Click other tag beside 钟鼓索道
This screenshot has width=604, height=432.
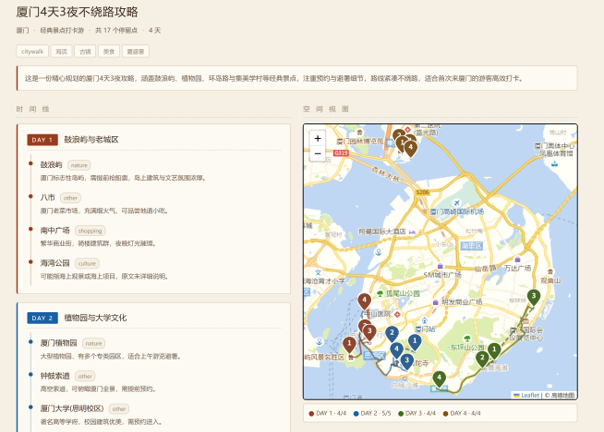coord(85,376)
